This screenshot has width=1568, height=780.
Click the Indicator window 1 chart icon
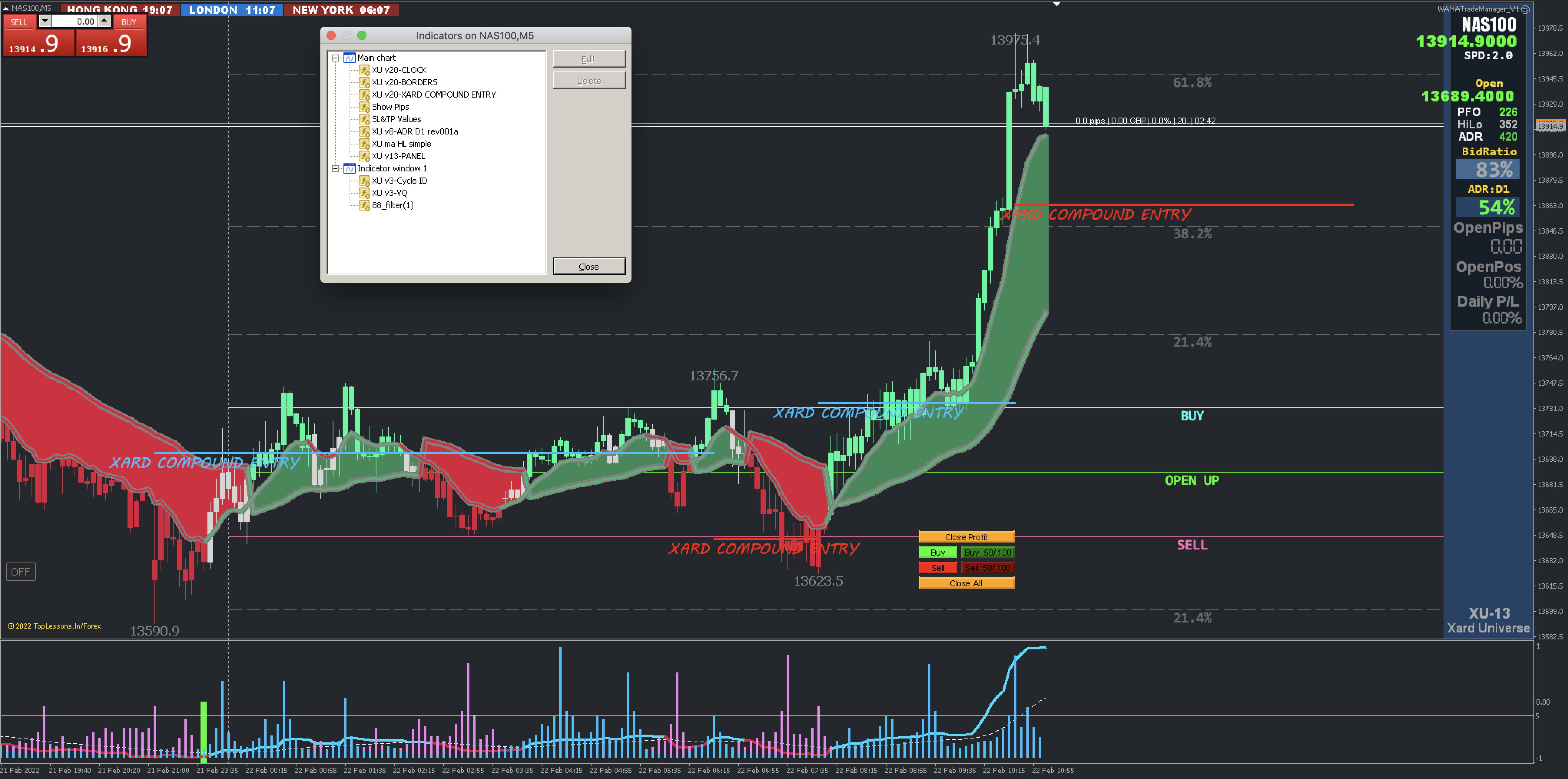click(350, 169)
